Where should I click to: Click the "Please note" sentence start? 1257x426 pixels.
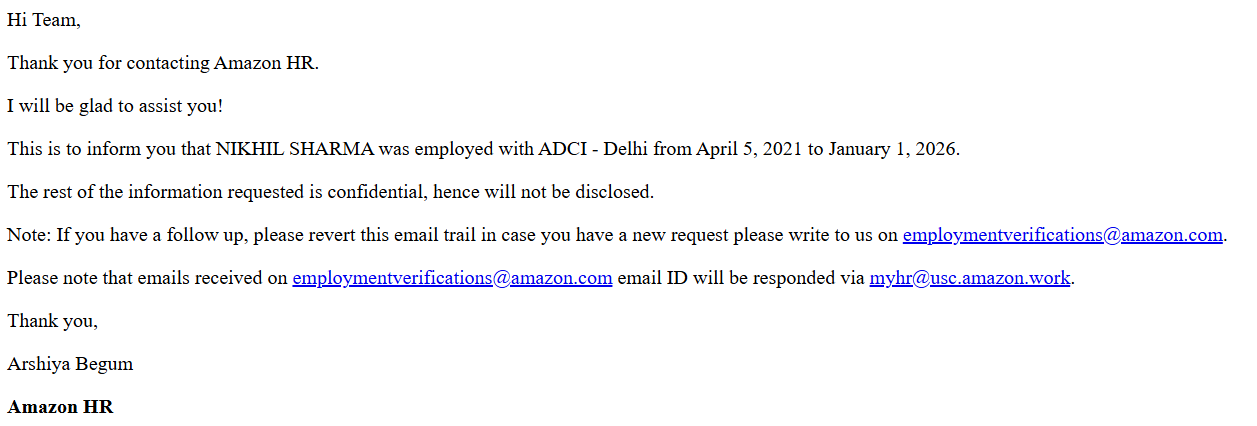click(x=50, y=278)
